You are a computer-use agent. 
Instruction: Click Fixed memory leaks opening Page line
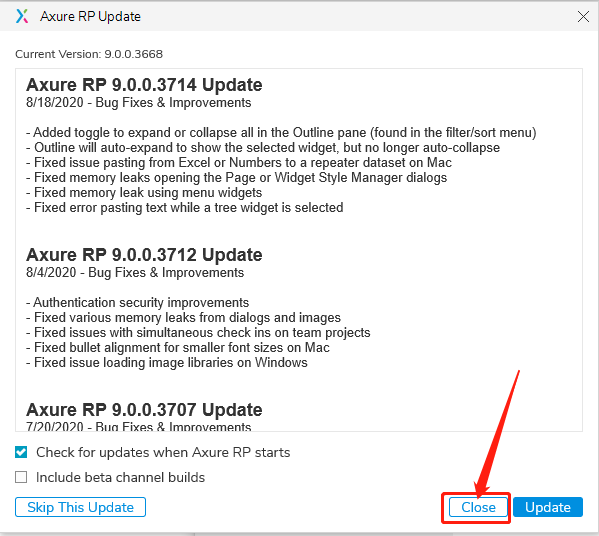(236, 178)
